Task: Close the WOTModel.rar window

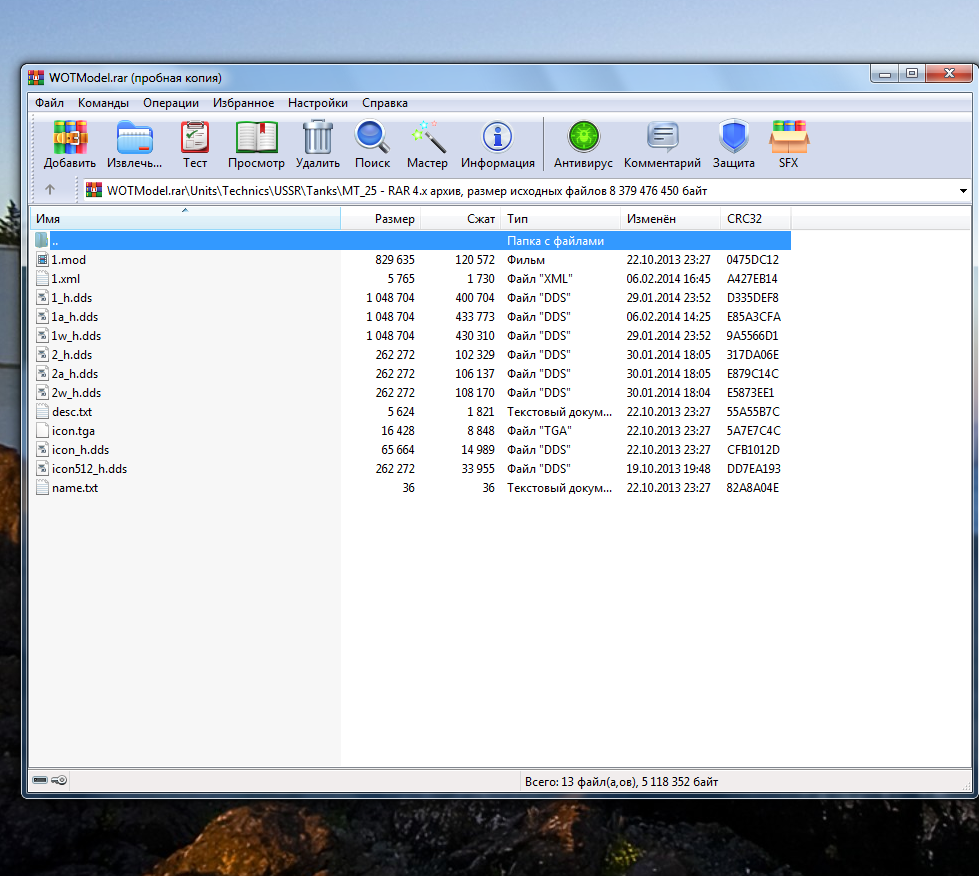Action: coord(949,74)
